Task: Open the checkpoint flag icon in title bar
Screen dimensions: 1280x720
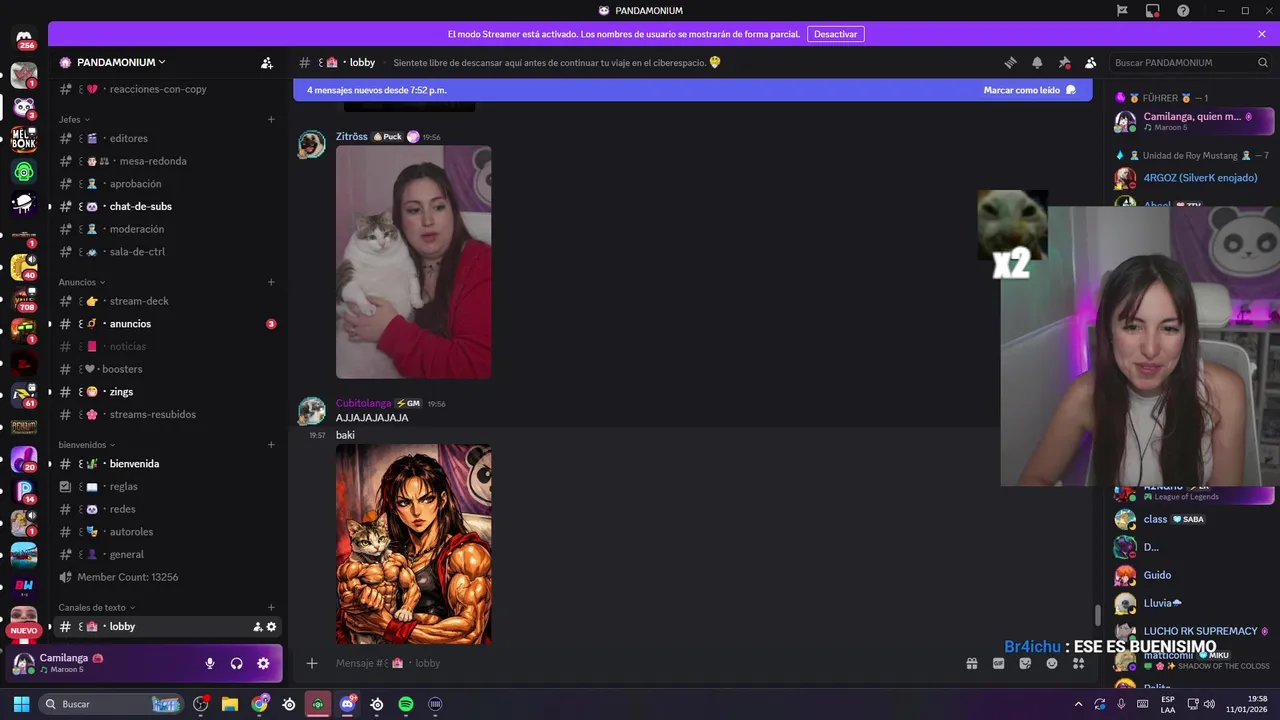Action: click(x=1122, y=11)
